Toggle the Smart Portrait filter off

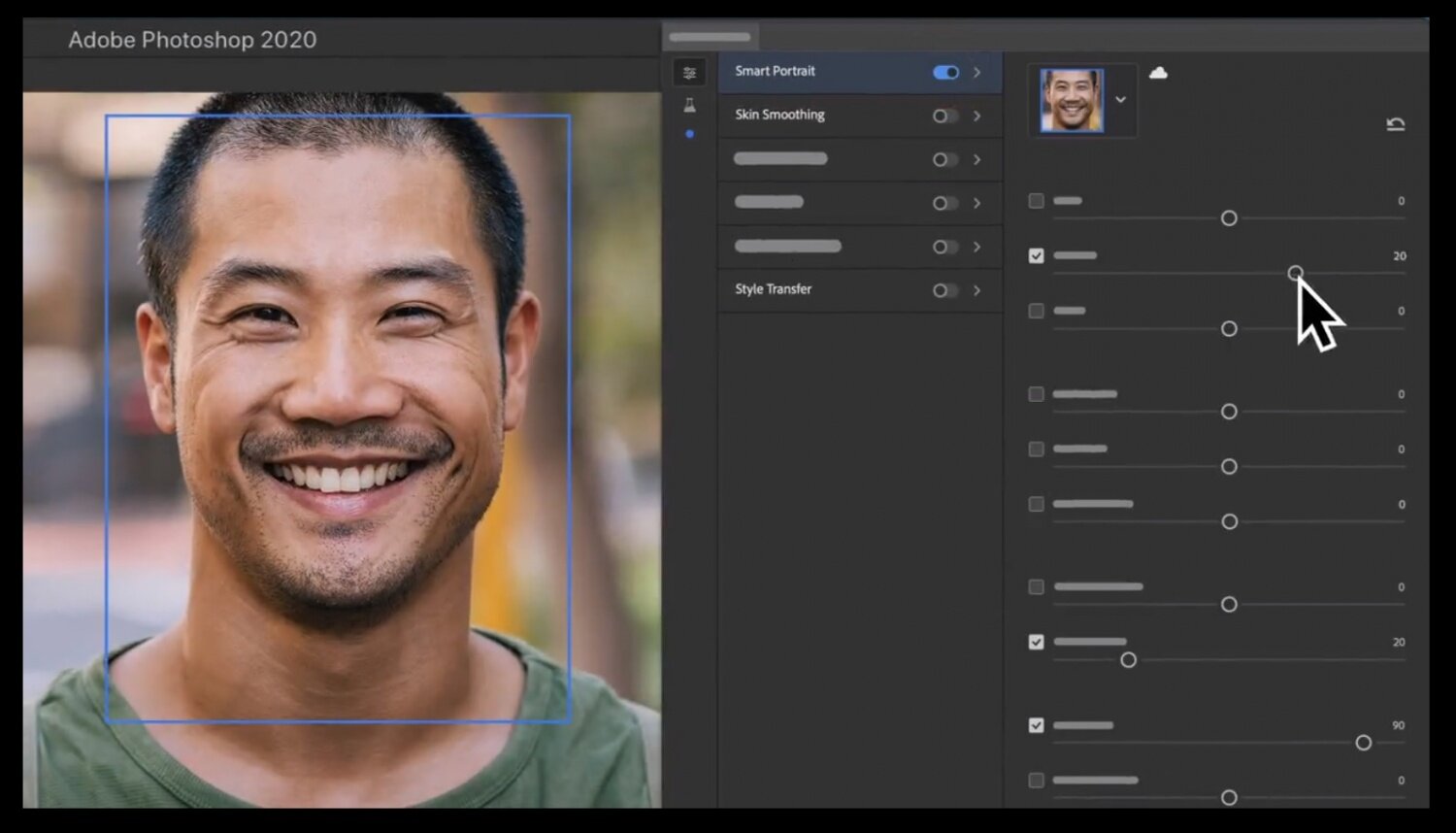point(945,73)
